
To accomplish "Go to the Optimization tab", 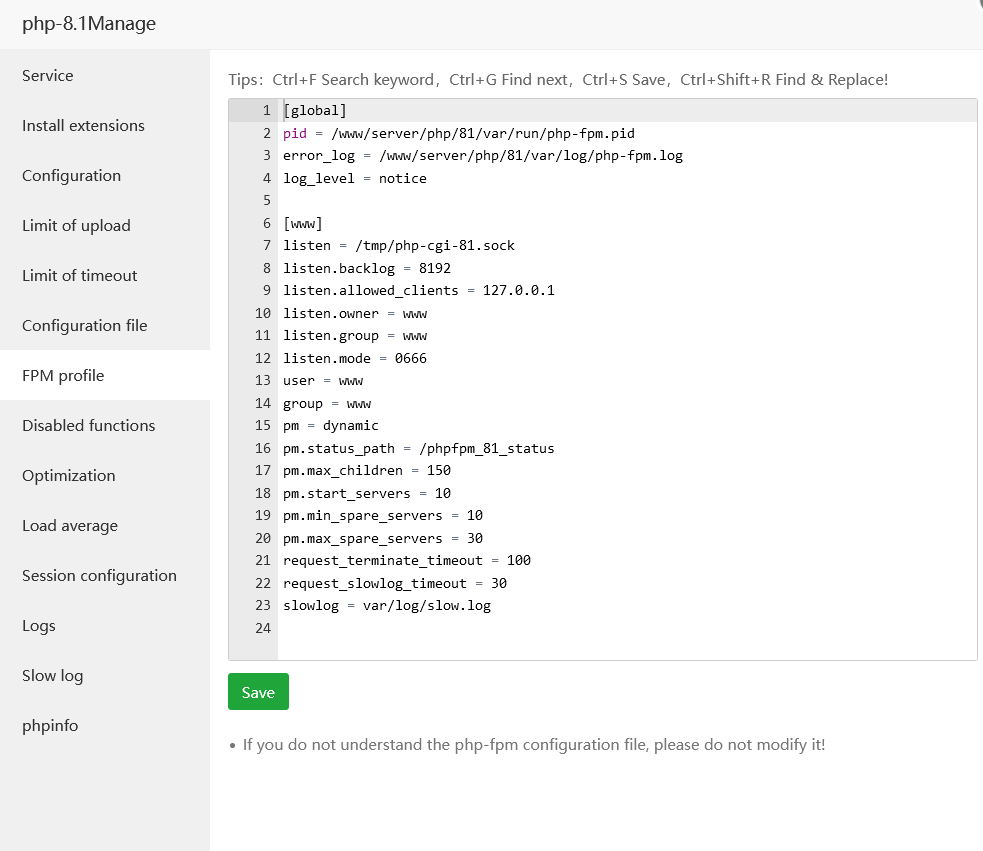I will tap(69, 476).
